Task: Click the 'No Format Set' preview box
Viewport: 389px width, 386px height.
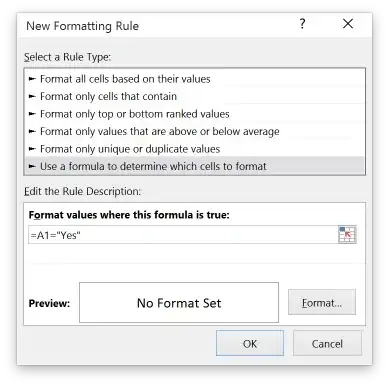Action: click(x=179, y=303)
